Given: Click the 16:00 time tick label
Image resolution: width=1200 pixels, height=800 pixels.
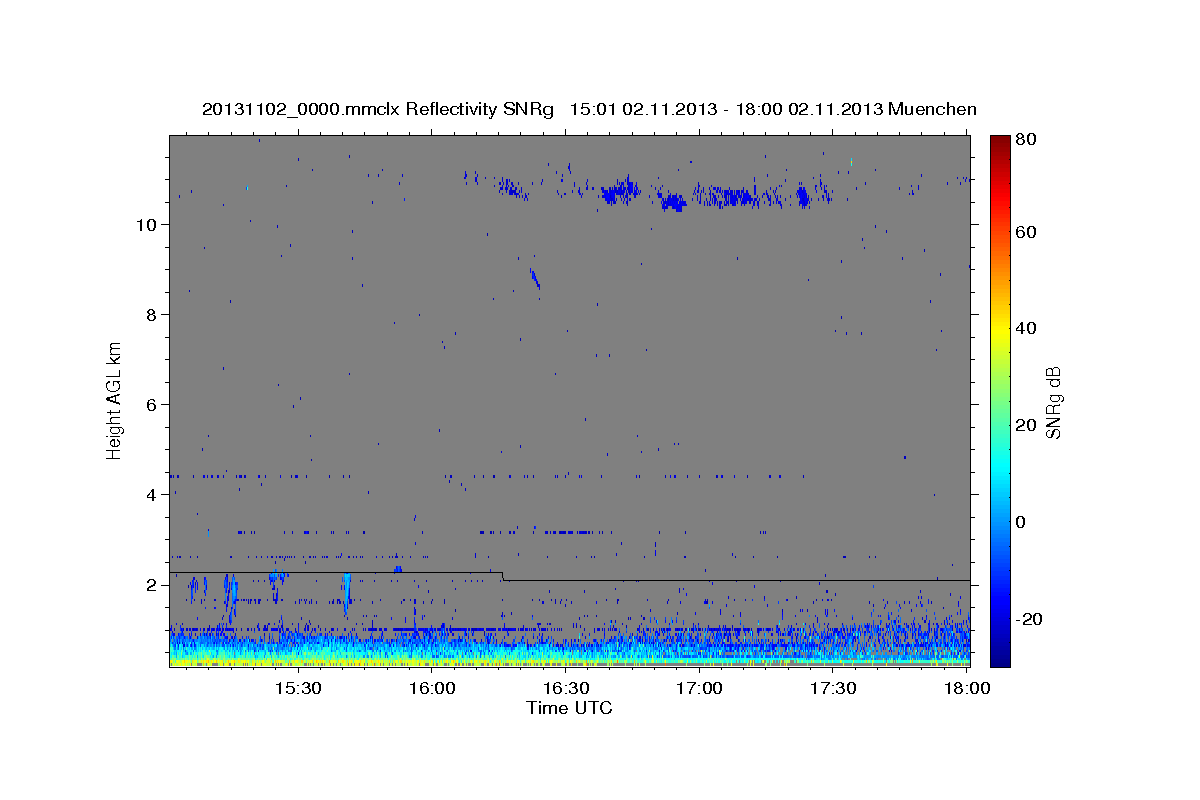Looking at the screenshot, I should 431,689.
